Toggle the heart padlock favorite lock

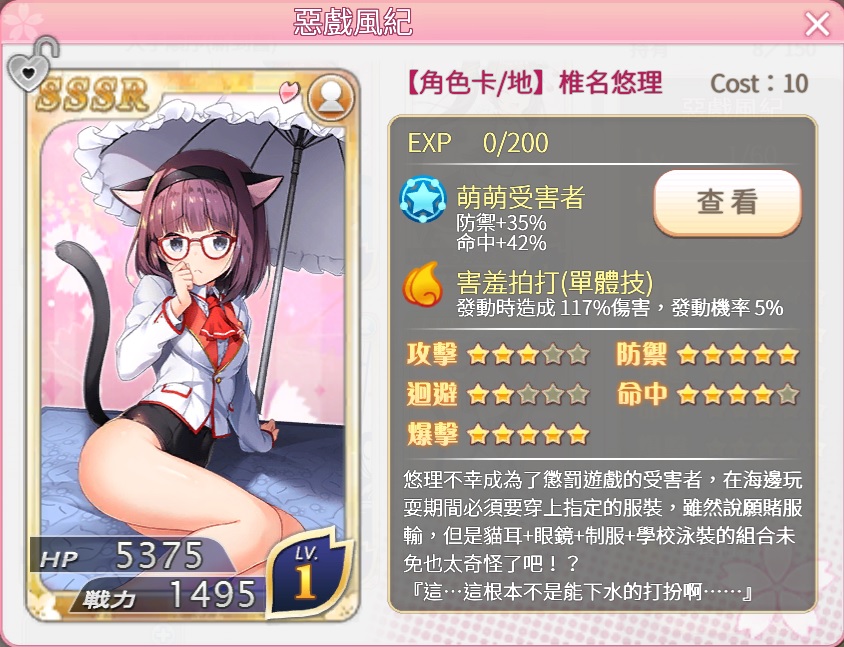[x=32, y=64]
